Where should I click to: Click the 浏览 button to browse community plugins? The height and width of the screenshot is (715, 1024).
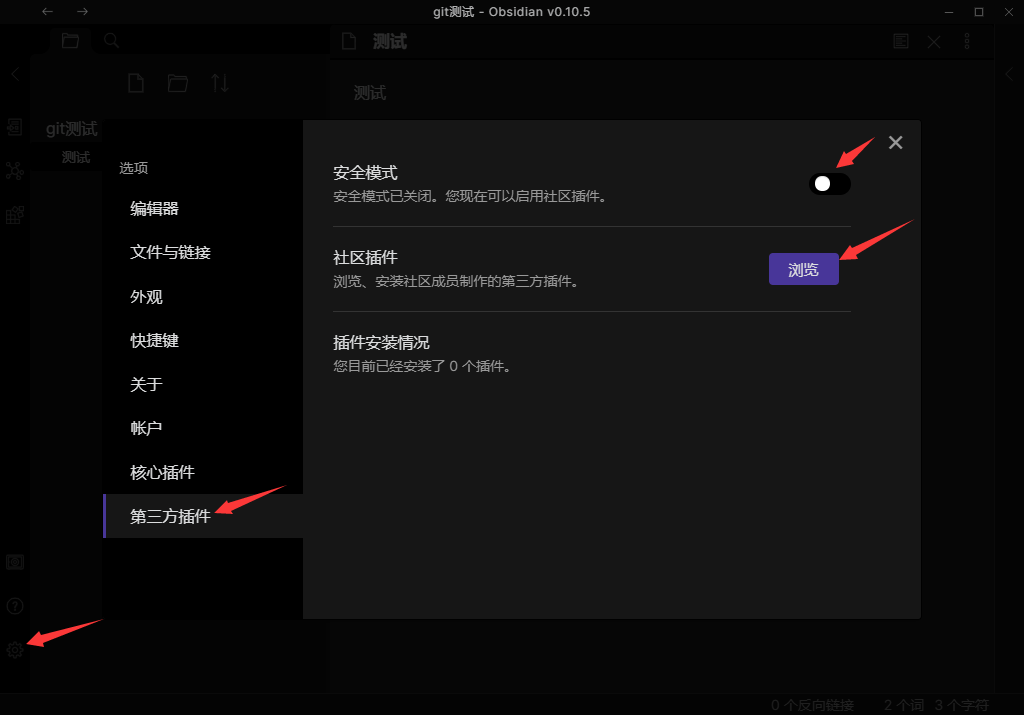[x=803, y=269]
